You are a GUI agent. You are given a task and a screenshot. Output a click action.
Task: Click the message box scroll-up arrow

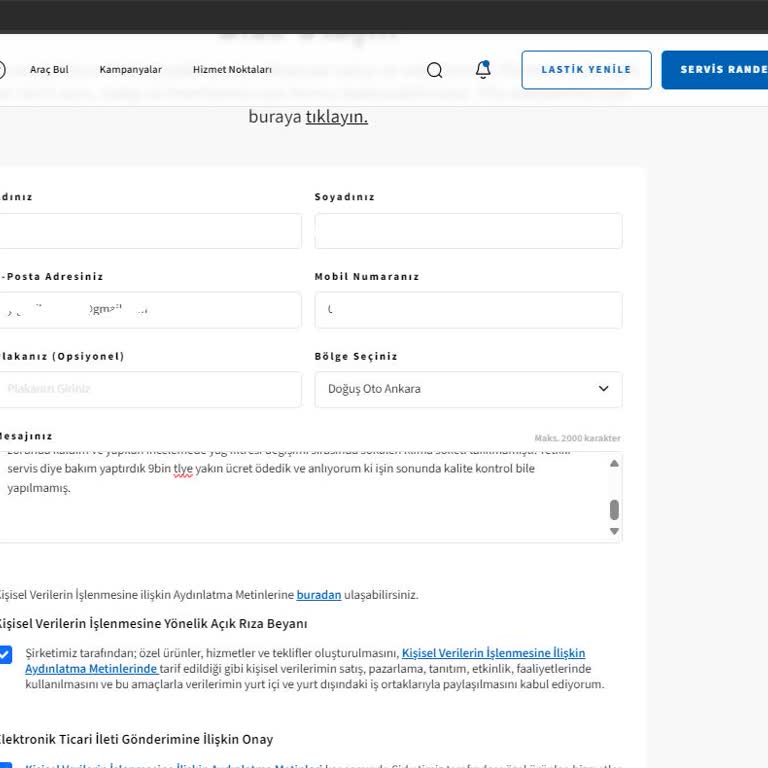click(614, 463)
